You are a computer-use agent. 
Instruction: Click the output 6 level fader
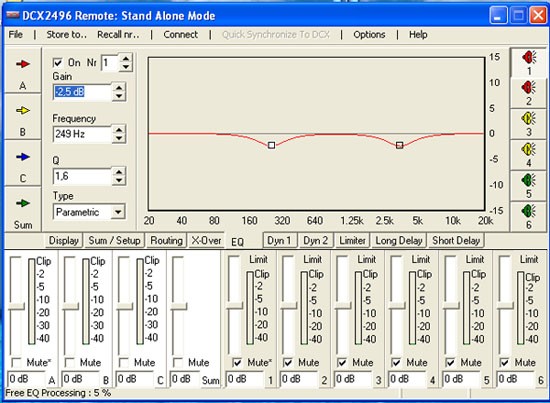[505, 305]
